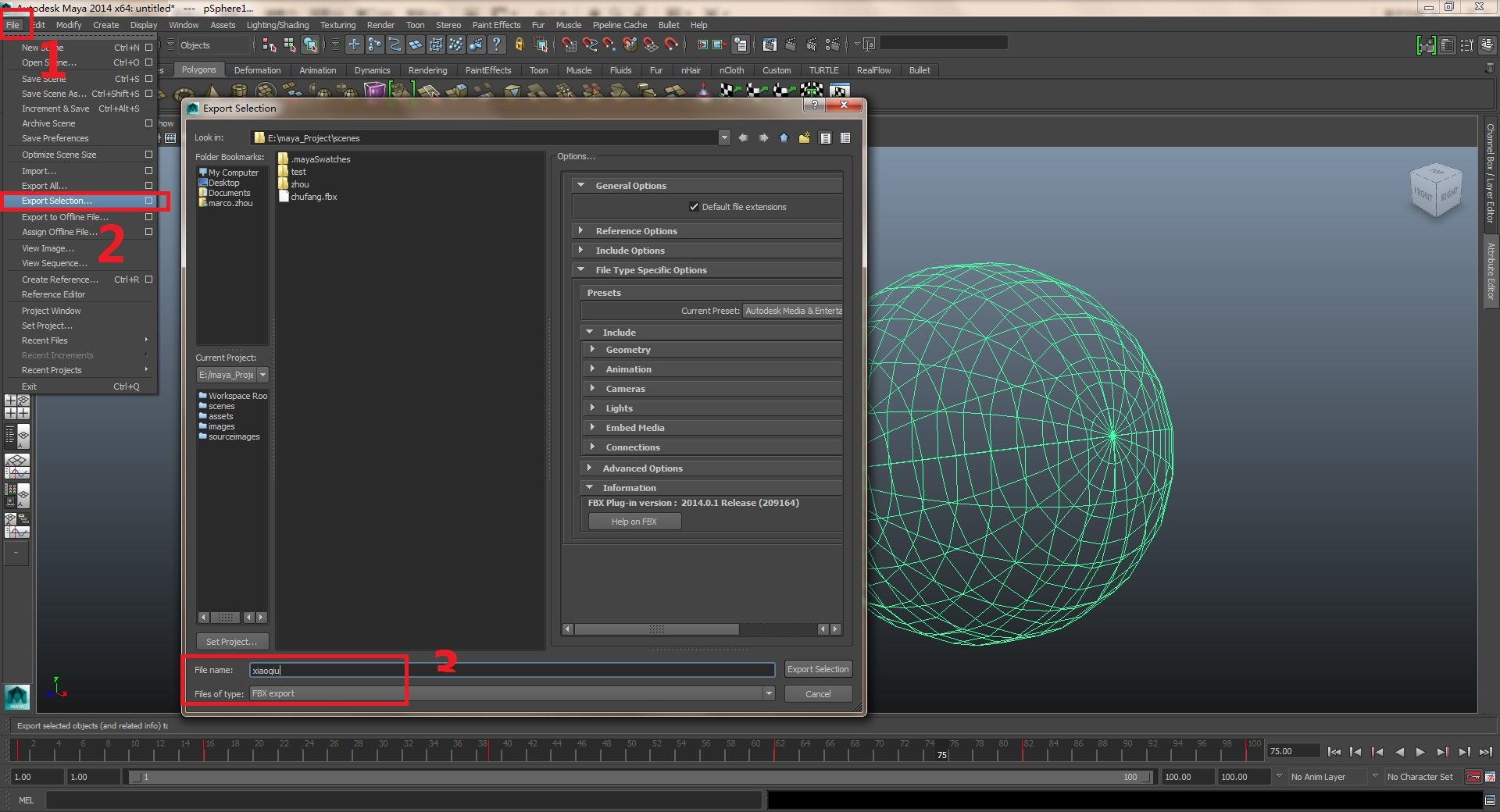This screenshot has width=1500, height=812.
Task: Go up one folder level
Action: [x=784, y=138]
